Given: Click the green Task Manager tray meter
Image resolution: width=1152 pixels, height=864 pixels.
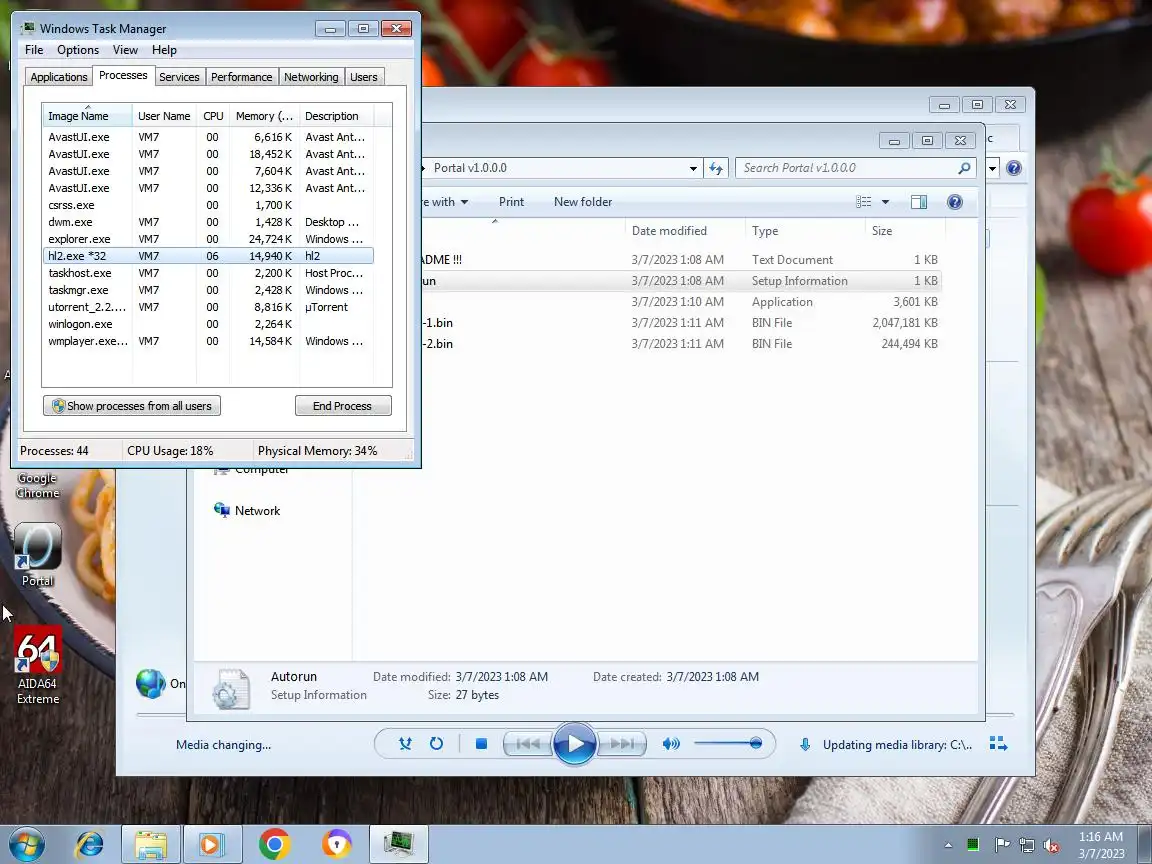Looking at the screenshot, I should point(973,845).
